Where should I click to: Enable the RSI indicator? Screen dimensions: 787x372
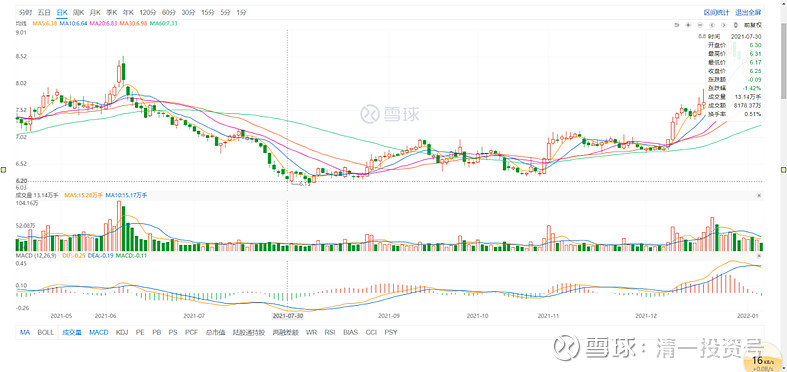pos(330,332)
